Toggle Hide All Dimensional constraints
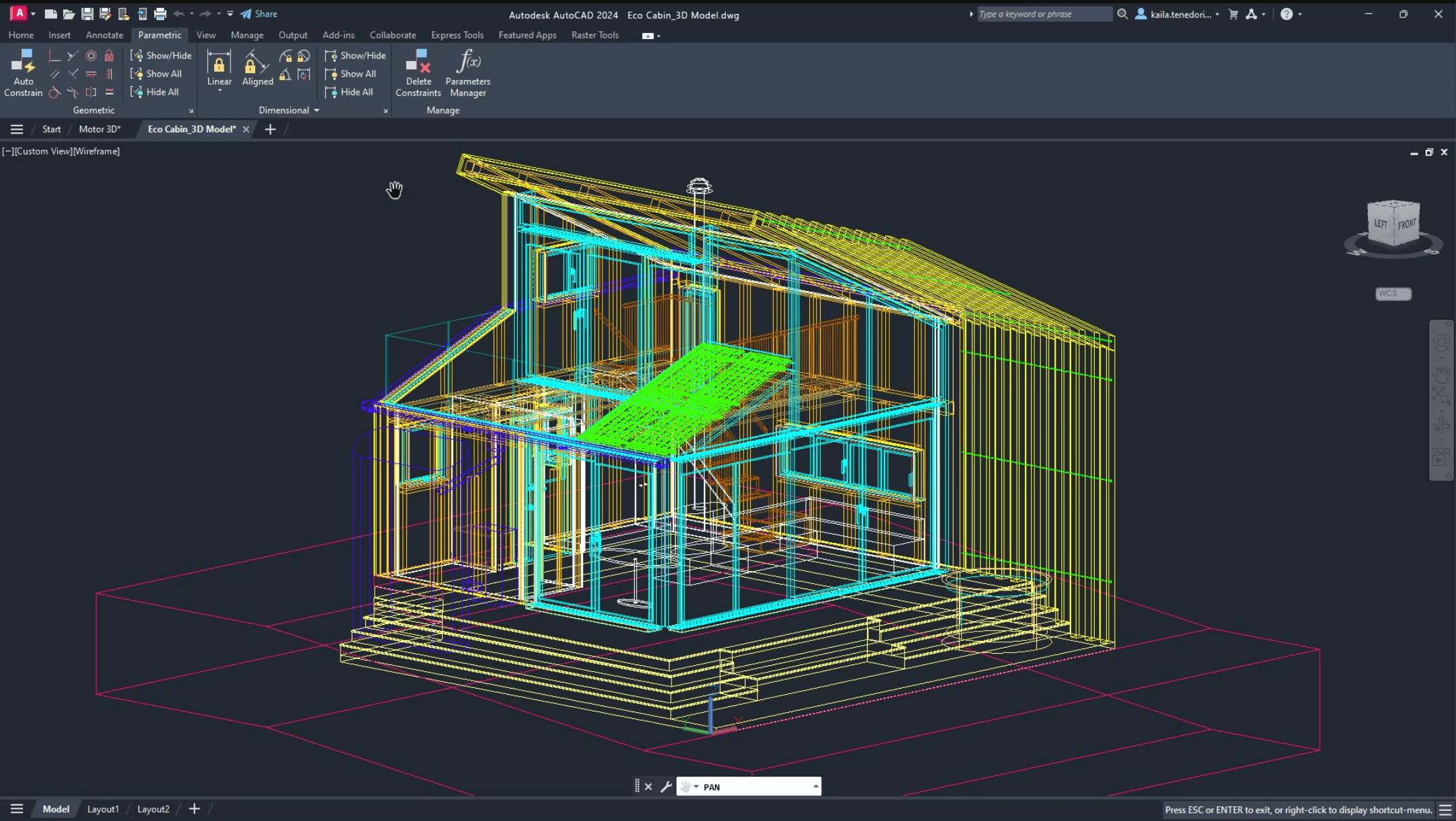 point(355,91)
